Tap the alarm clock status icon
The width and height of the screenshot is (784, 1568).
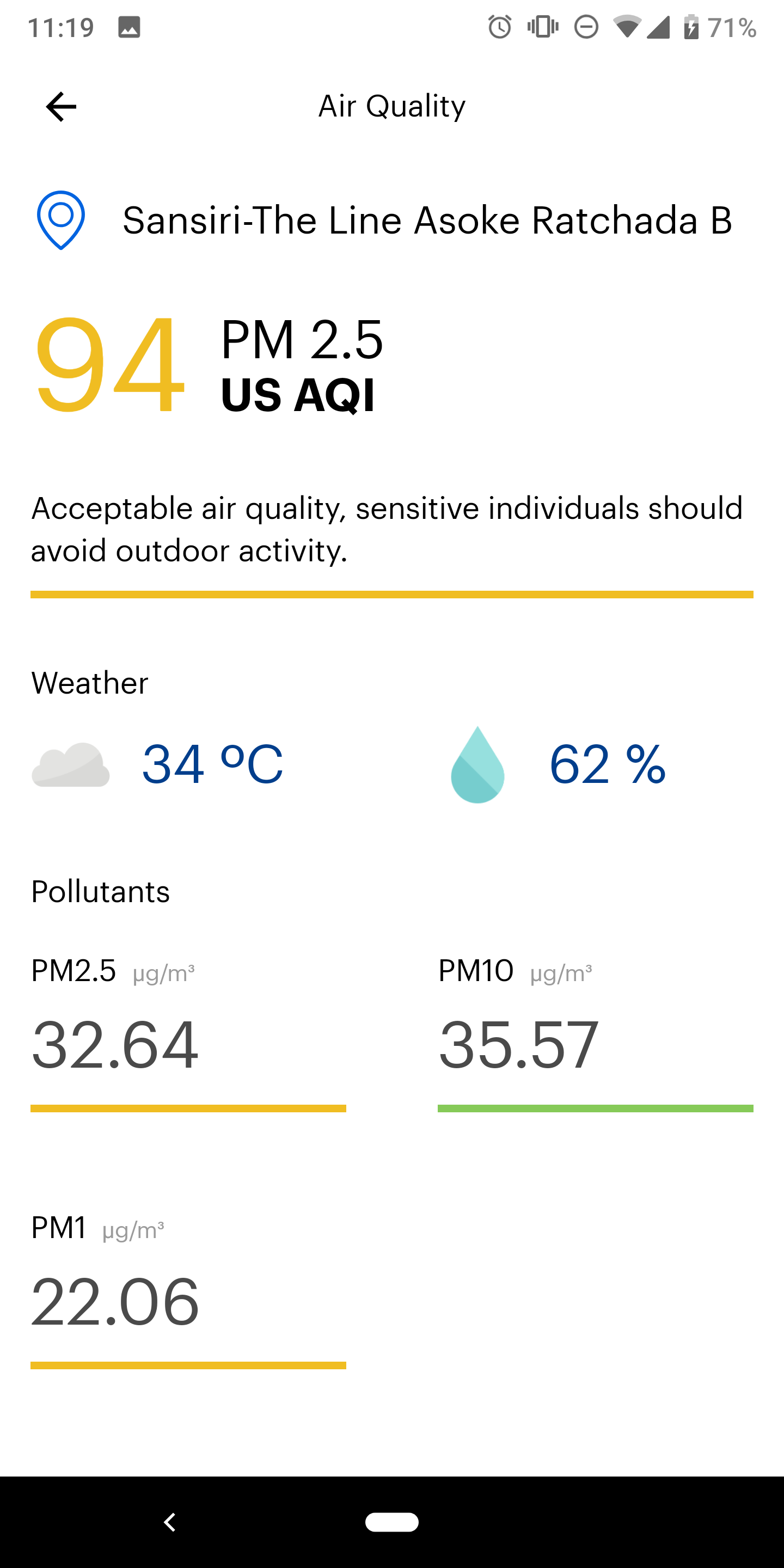coord(500,27)
